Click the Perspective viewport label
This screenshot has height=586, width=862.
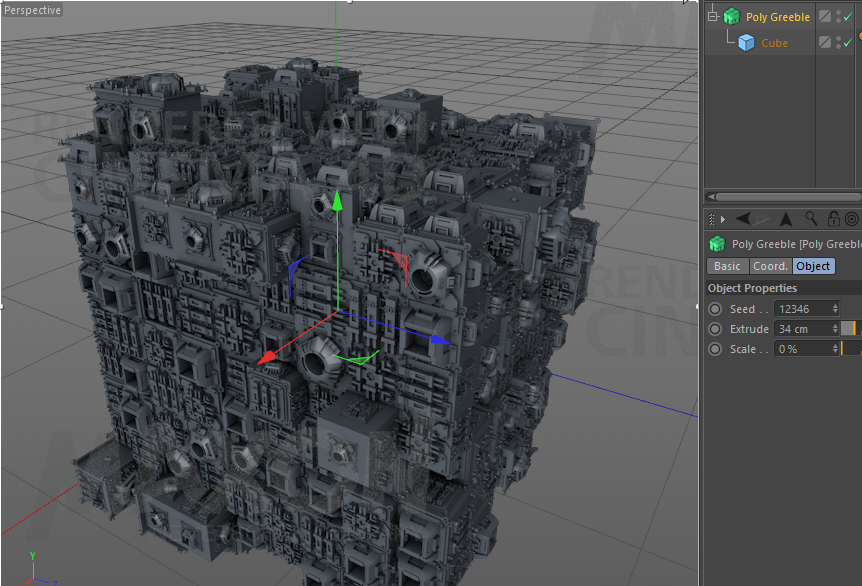[32, 10]
